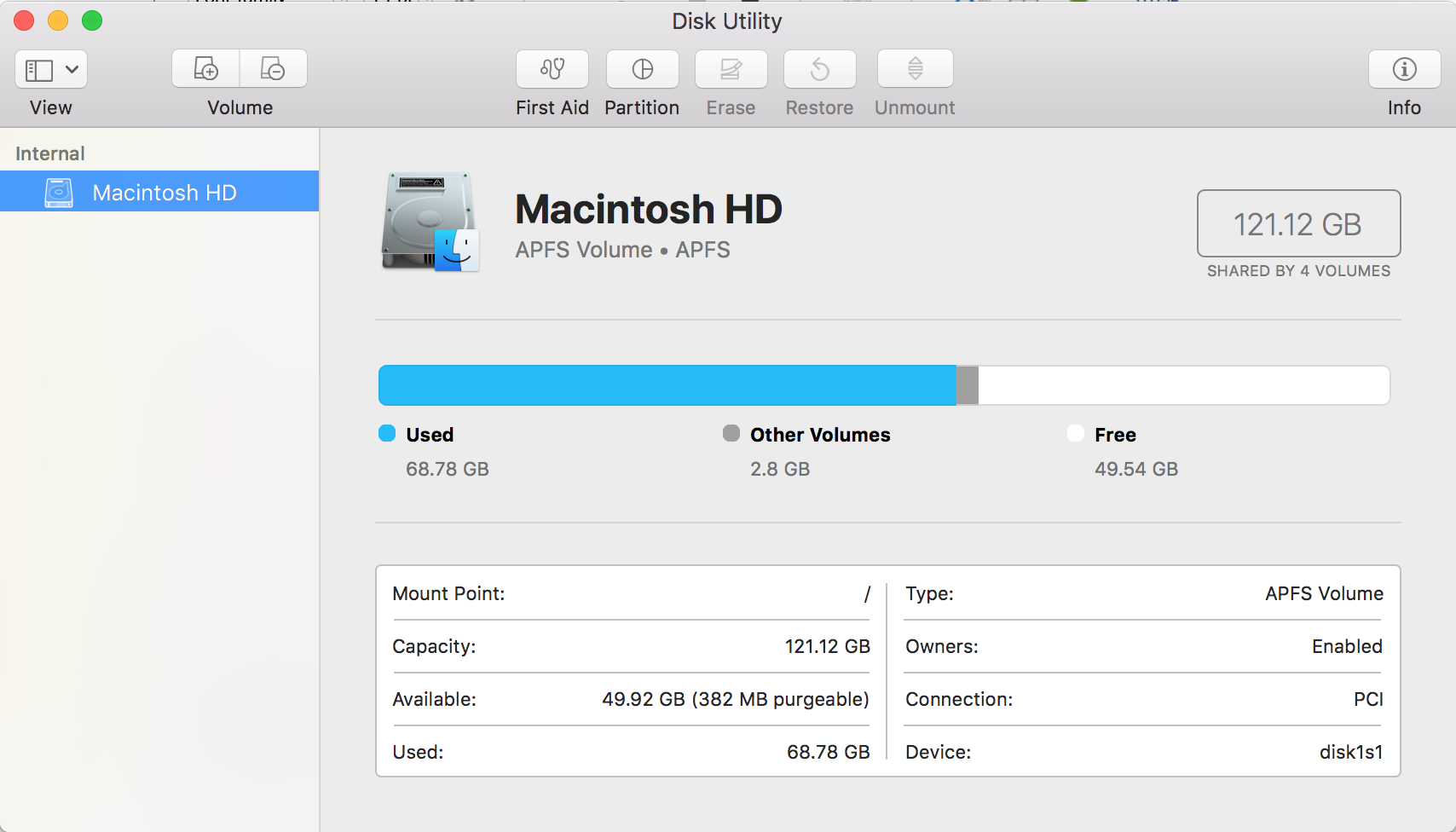This screenshot has height=832, width=1456.
Task: Click the Macintosh HD sidebar disk icon
Action: tap(59, 193)
